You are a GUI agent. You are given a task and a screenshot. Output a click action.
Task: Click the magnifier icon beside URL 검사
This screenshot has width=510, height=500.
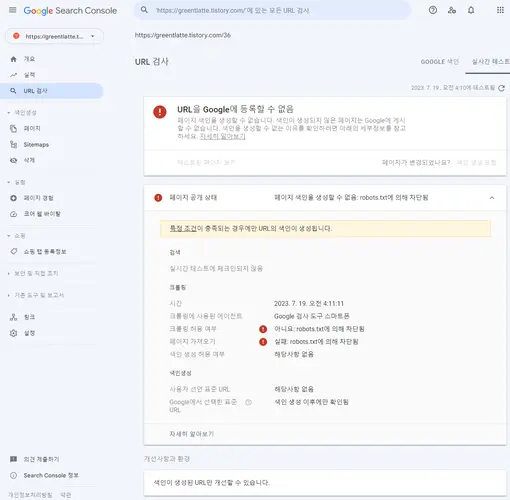13,91
